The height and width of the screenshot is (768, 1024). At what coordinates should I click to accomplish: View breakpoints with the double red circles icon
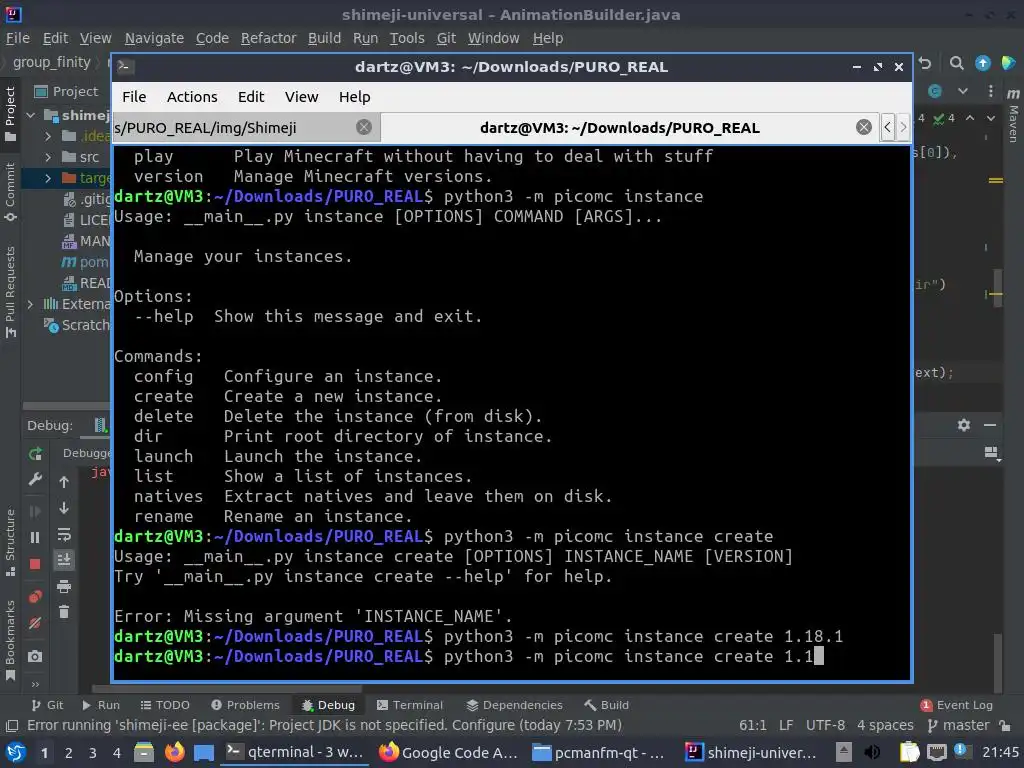[x=35, y=597]
